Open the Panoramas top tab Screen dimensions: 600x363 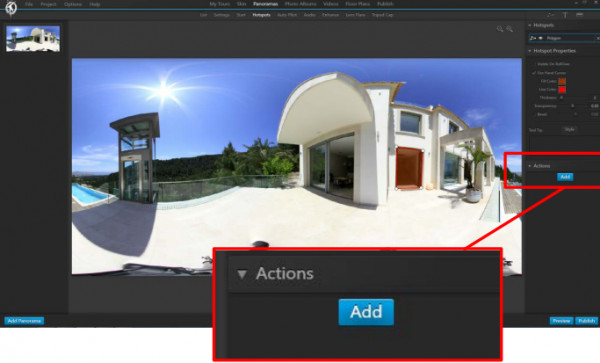(x=266, y=4)
